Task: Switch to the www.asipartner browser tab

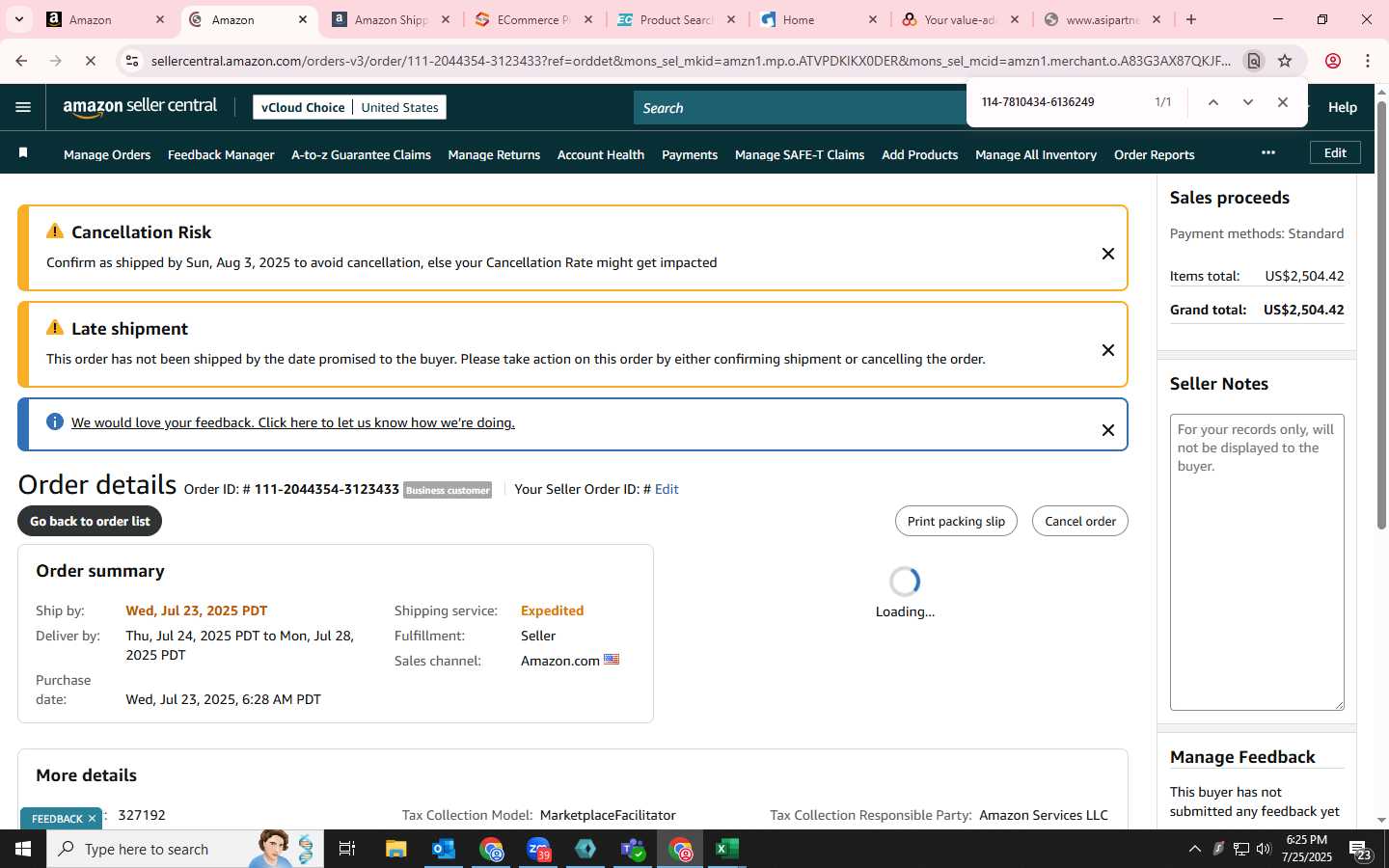Action: (x=1102, y=19)
